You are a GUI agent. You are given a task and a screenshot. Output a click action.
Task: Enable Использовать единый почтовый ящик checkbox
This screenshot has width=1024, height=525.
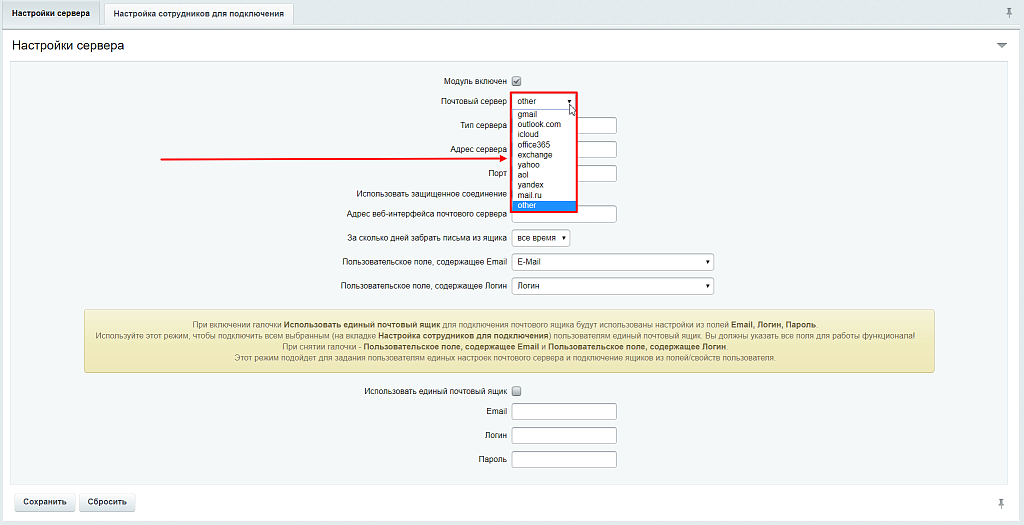point(517,391)
